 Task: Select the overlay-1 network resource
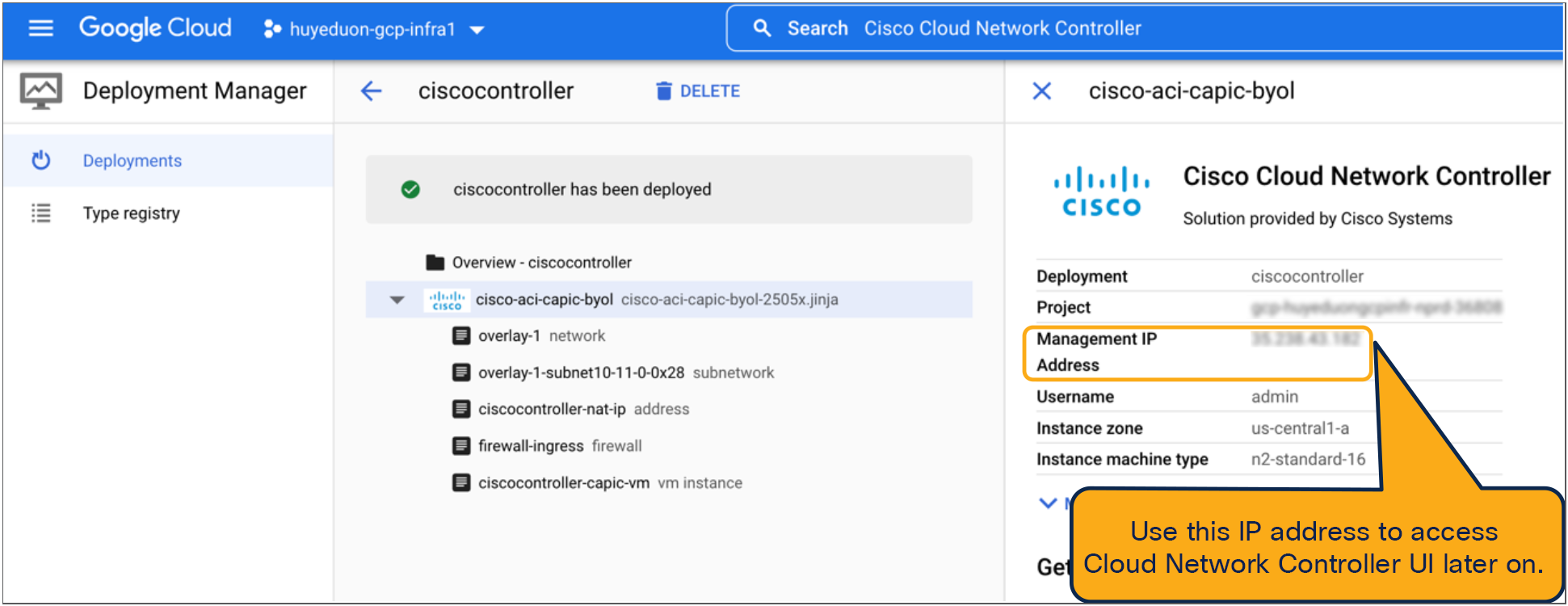[x=669, y=336]
